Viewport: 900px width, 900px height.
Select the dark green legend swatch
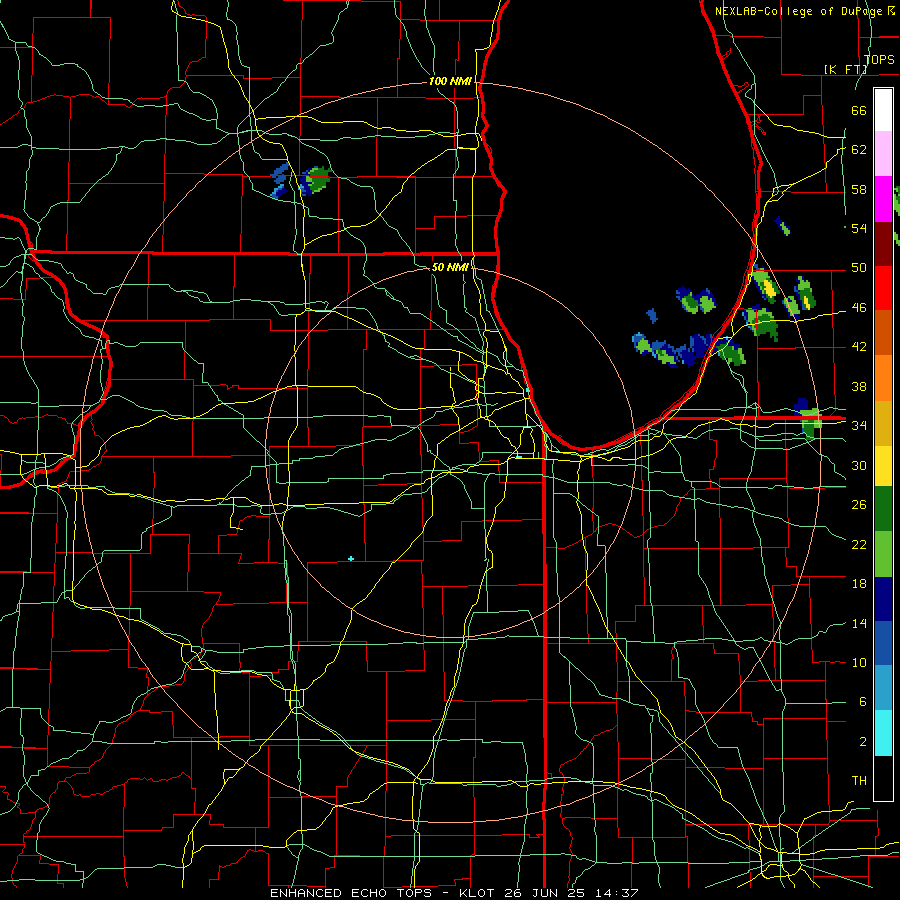tap(883, 509)
